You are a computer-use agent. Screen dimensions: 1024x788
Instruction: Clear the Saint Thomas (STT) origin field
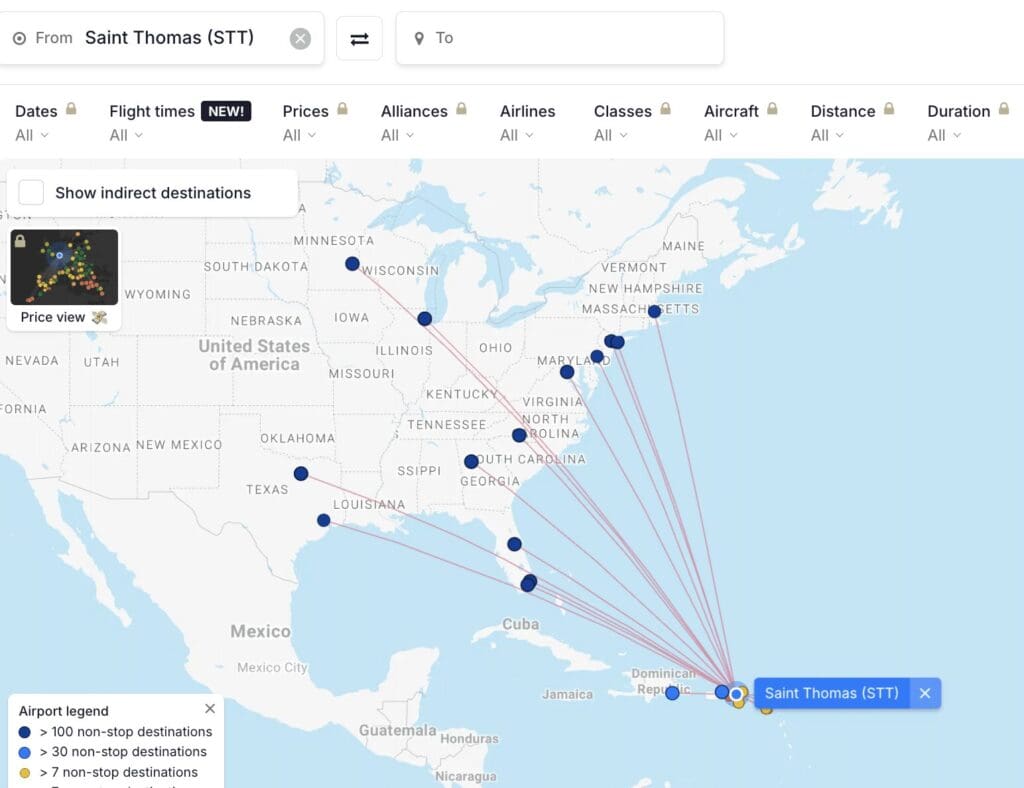click(300, 39)
